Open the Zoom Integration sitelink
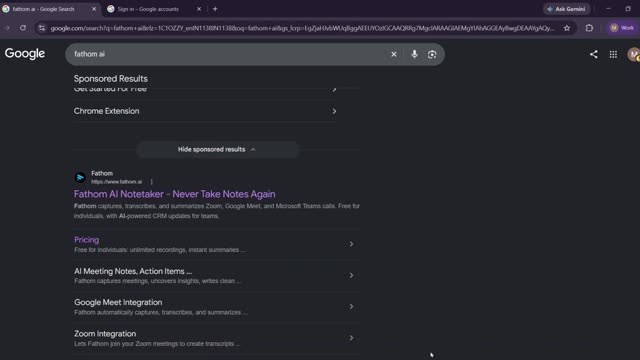 point(105,333)
